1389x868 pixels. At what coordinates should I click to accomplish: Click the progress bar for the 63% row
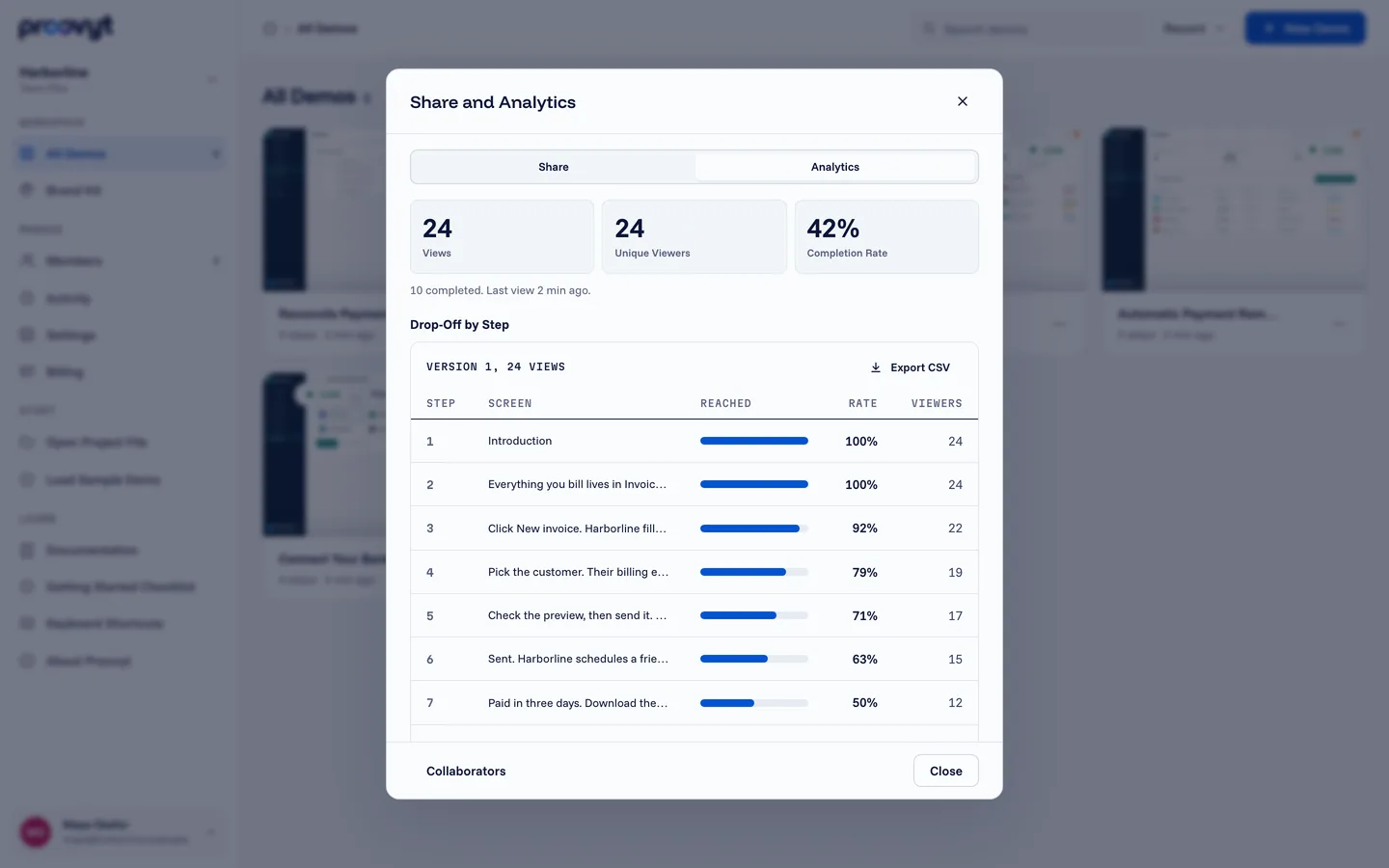coord(754,659)
